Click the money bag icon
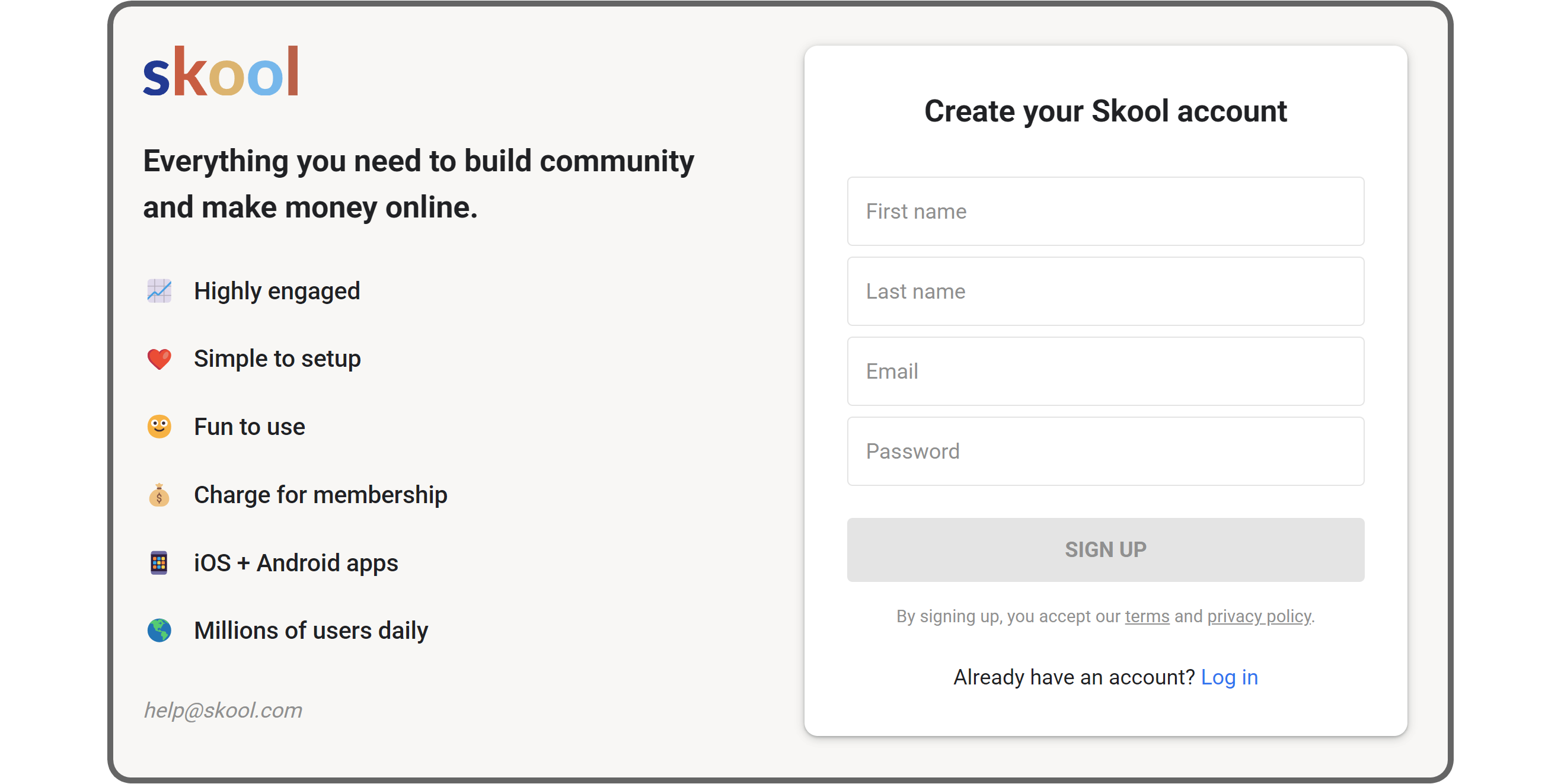 (159, 495)
